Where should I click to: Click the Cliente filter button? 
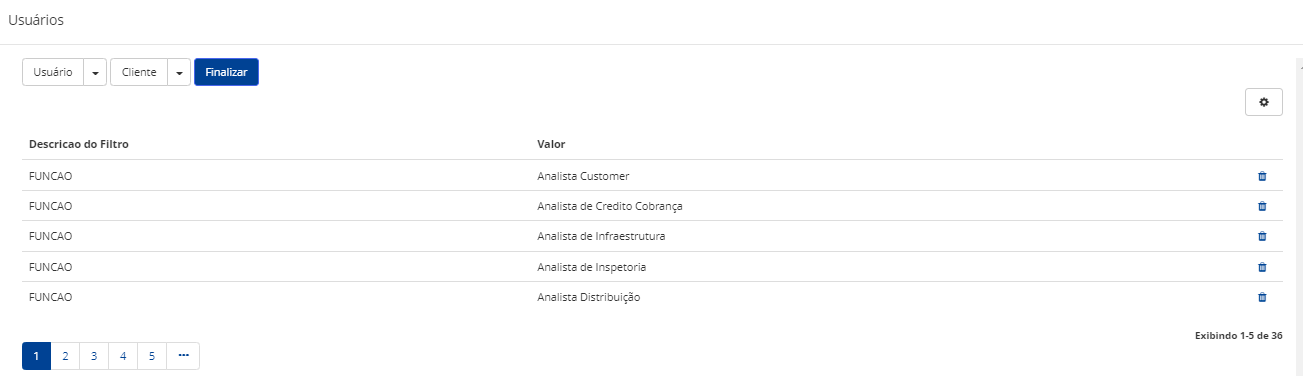[139, 73]
